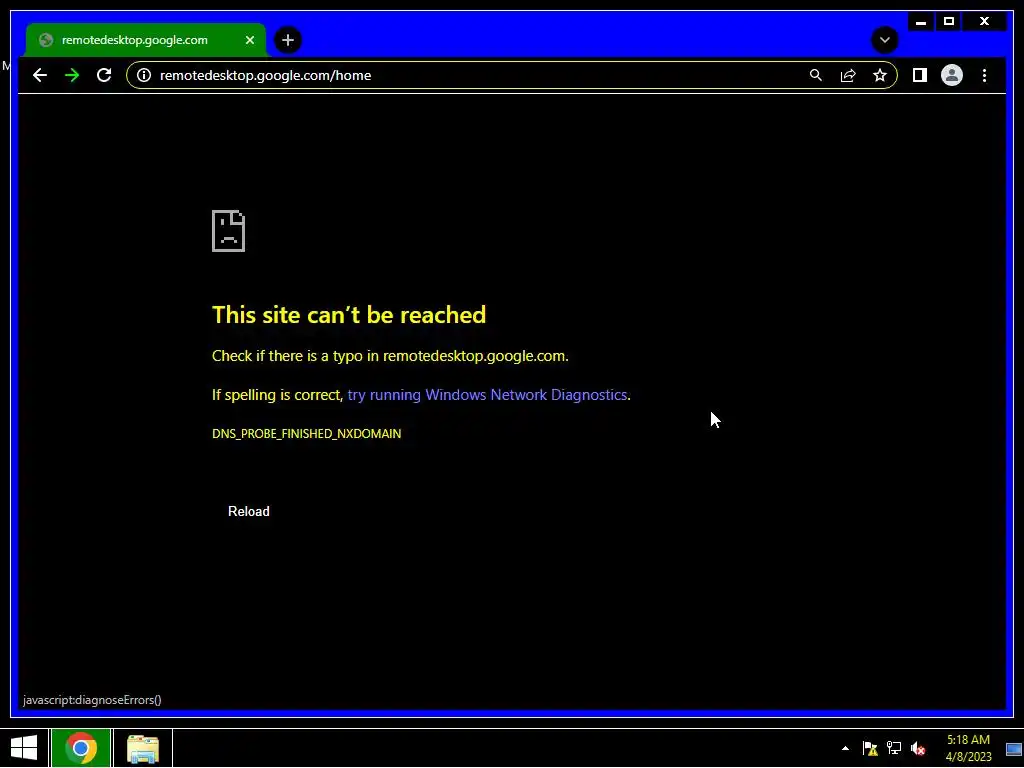Click Chrome icon in the taskbar
This screenshot has width=1024, height=768.
click(81, 748)
